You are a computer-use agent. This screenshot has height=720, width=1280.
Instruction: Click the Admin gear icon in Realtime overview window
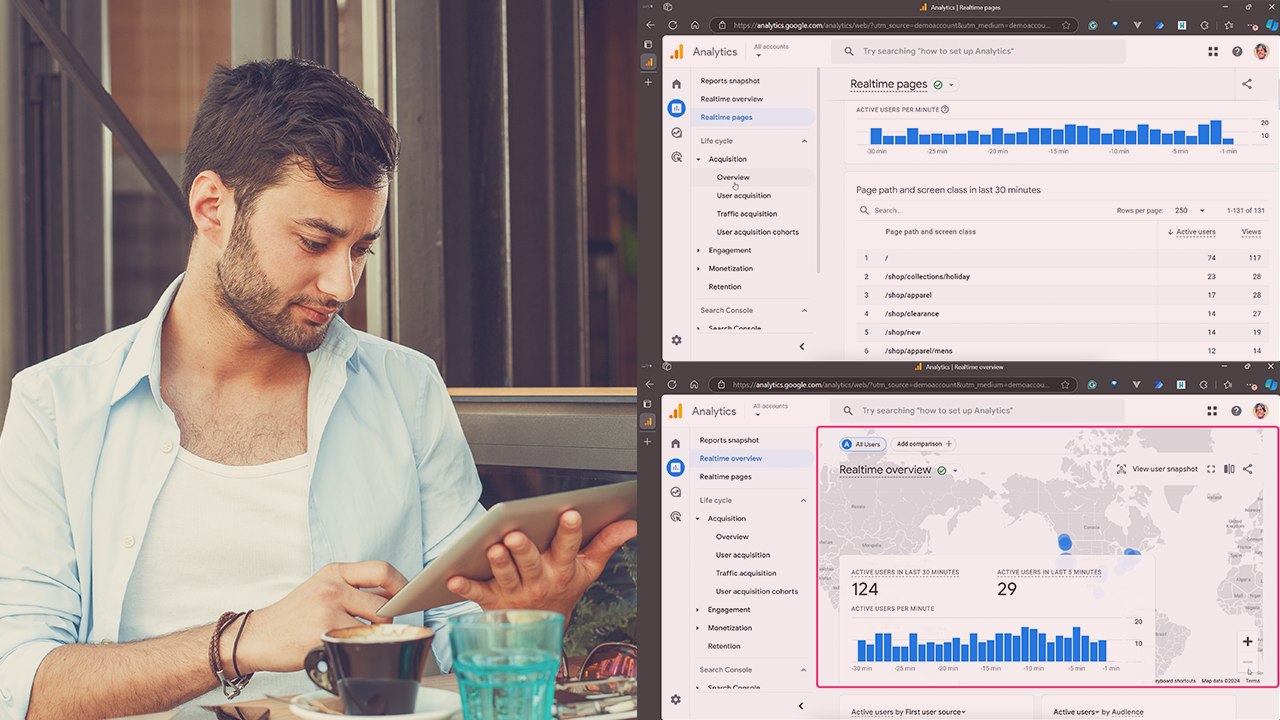676,699
